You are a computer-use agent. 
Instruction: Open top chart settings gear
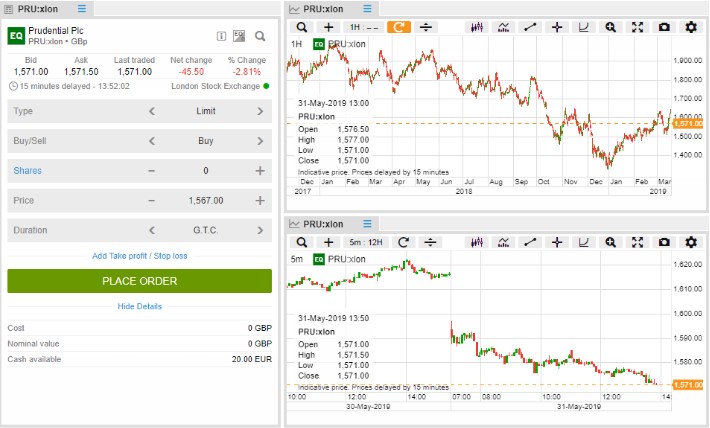tap(690, 27)
